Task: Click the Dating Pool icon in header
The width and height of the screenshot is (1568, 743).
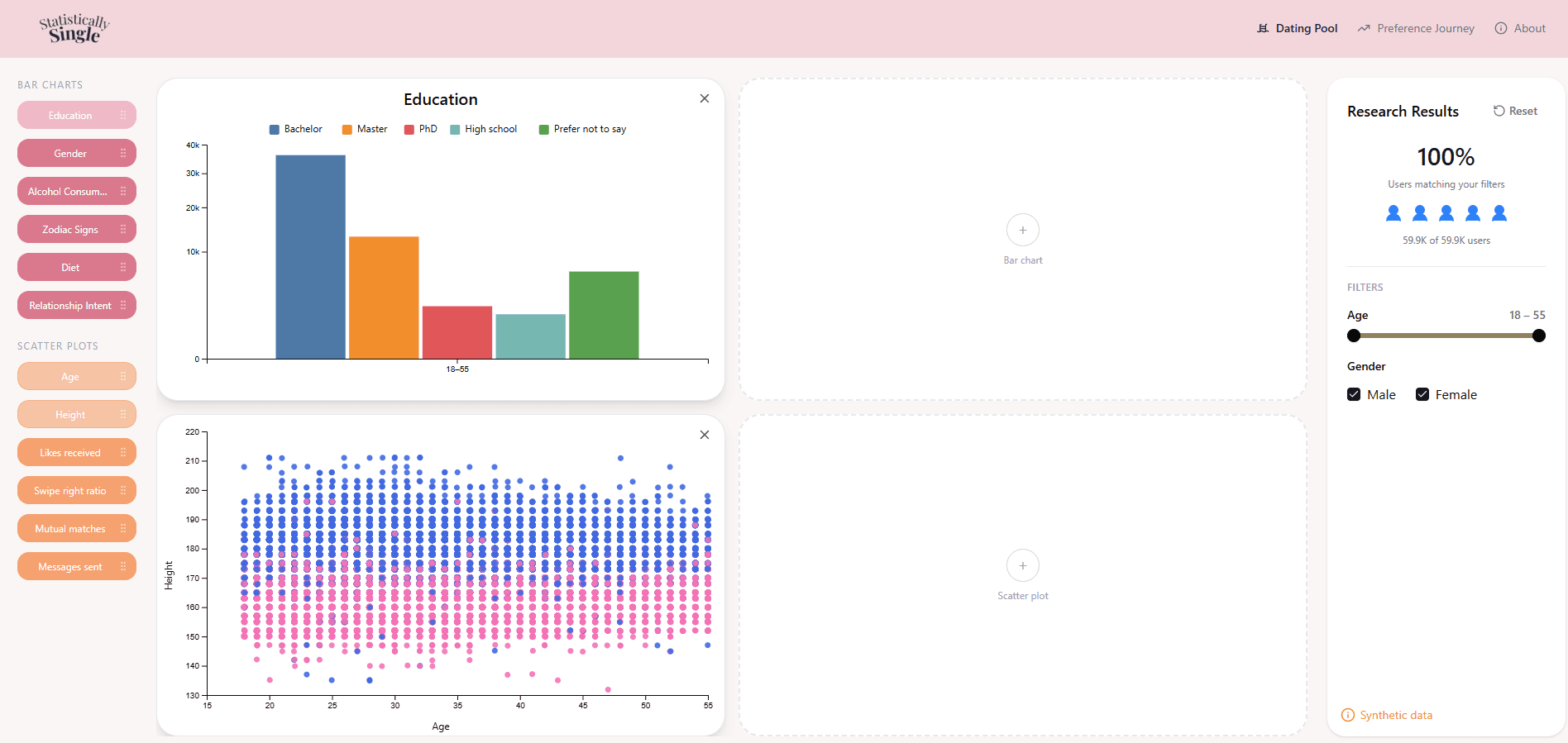Action: (x=1263, y=28)
